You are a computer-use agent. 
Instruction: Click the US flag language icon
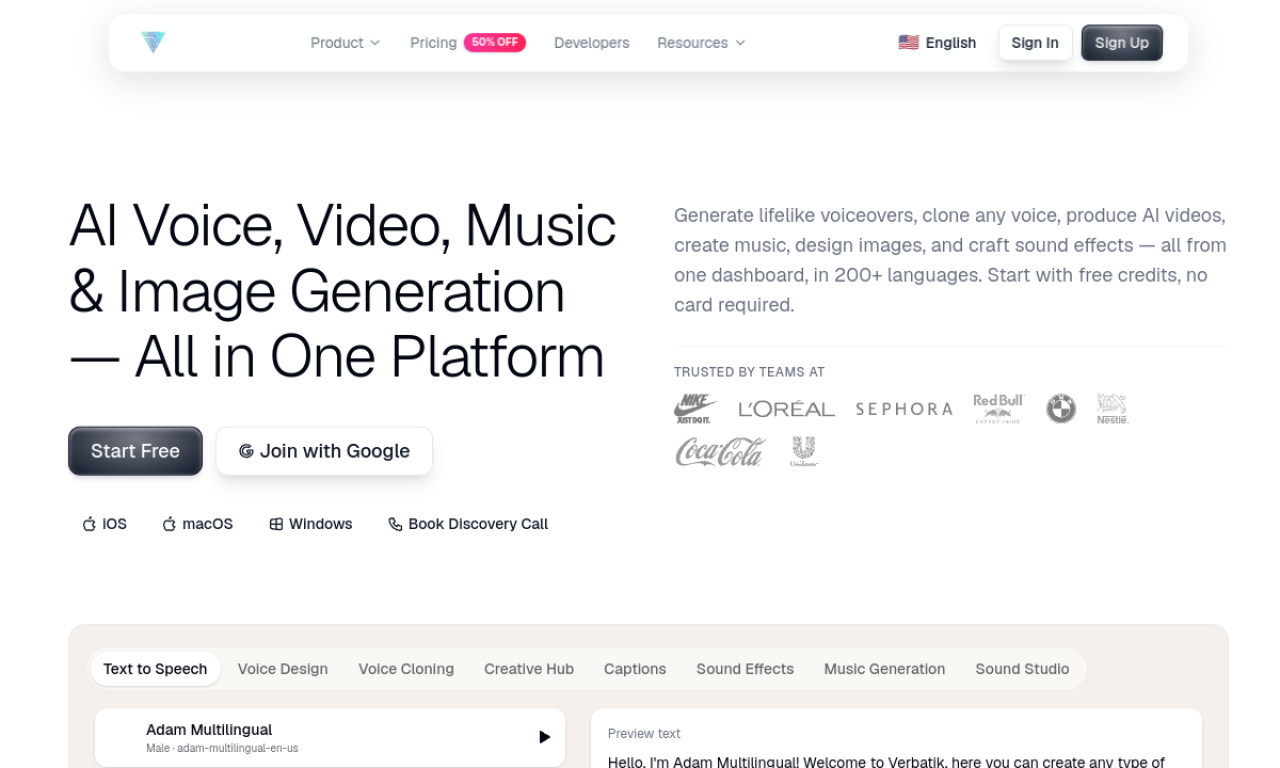click(908, 42)
